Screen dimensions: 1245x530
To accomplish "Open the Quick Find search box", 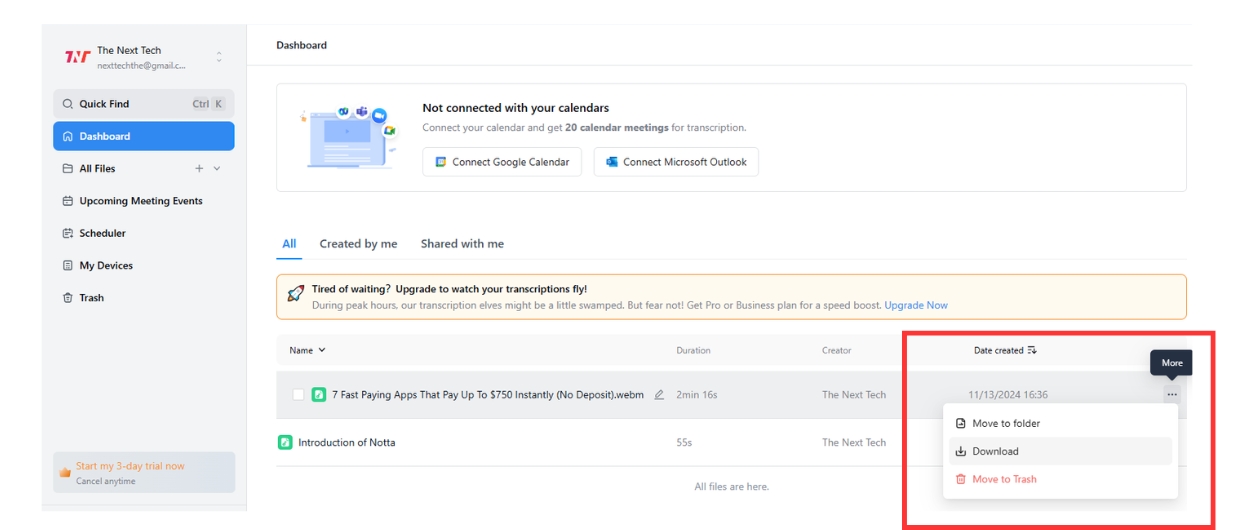I will pyautogui.click(x=144, y=104).
